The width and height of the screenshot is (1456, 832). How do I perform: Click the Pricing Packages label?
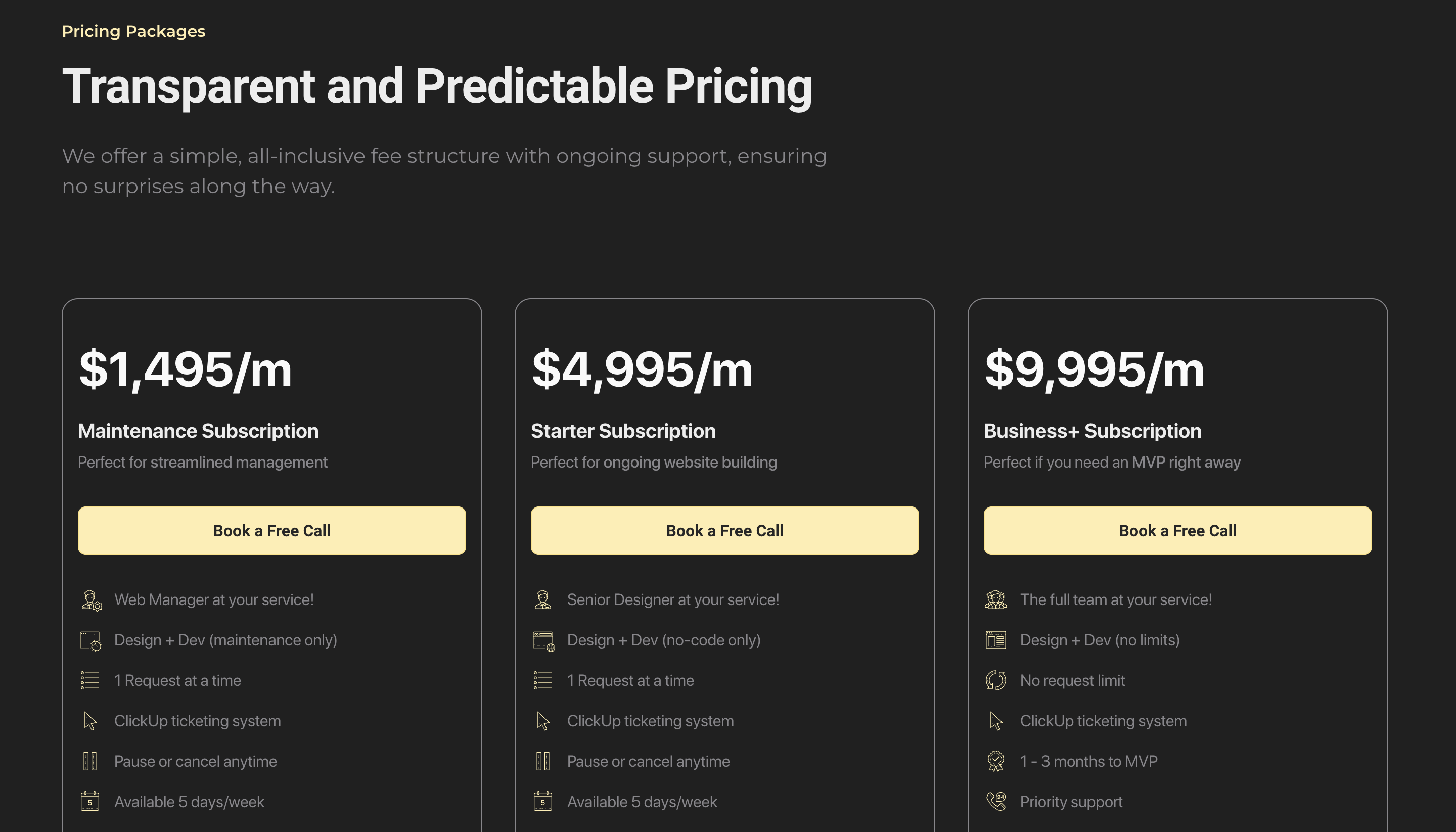pos(133,31)
